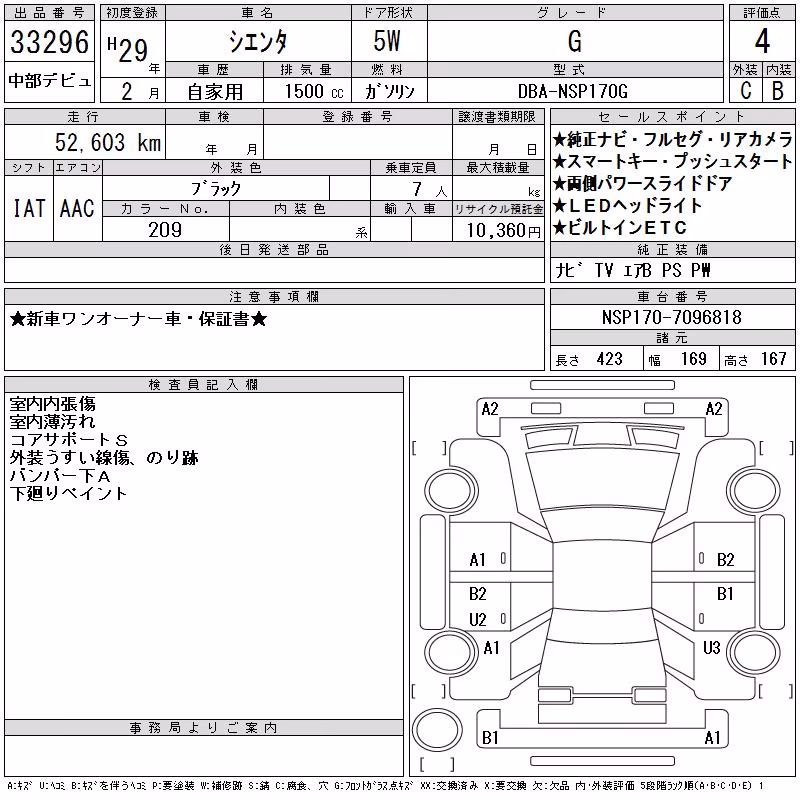Select the 新車ワンオーナー車・保証書 note

click(x=138, y=319)
